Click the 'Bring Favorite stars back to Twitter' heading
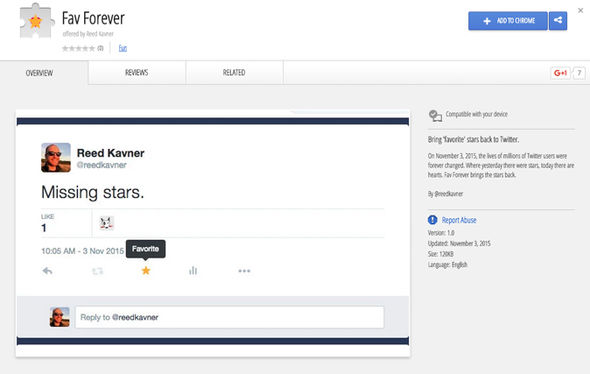The height and width of the screenshot is (374, 590). 473,140
